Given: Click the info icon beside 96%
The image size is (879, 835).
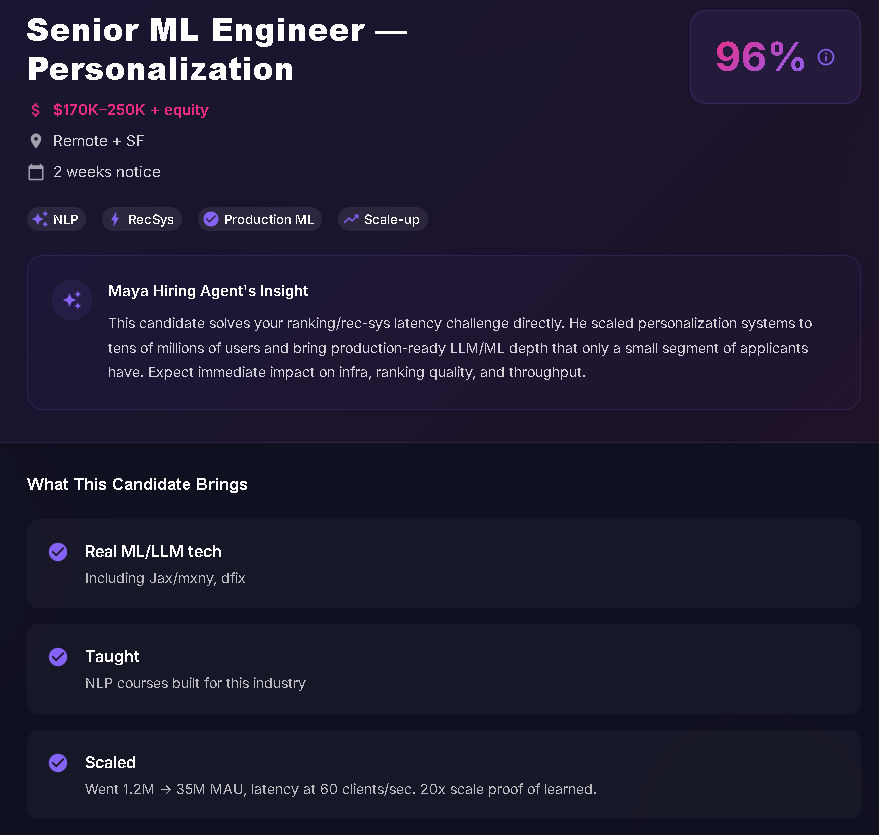Looking at the screenshot, I should click(826, 57).
